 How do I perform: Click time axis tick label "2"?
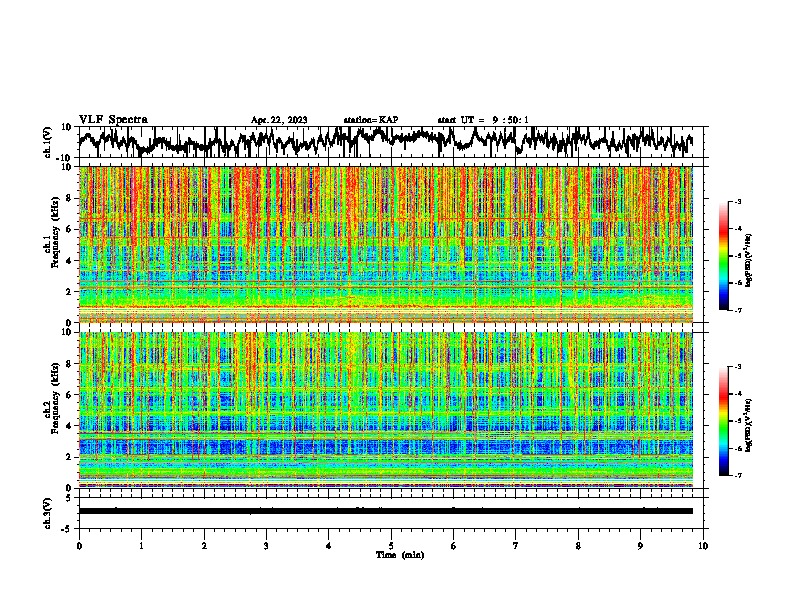[x=204, y=546]
